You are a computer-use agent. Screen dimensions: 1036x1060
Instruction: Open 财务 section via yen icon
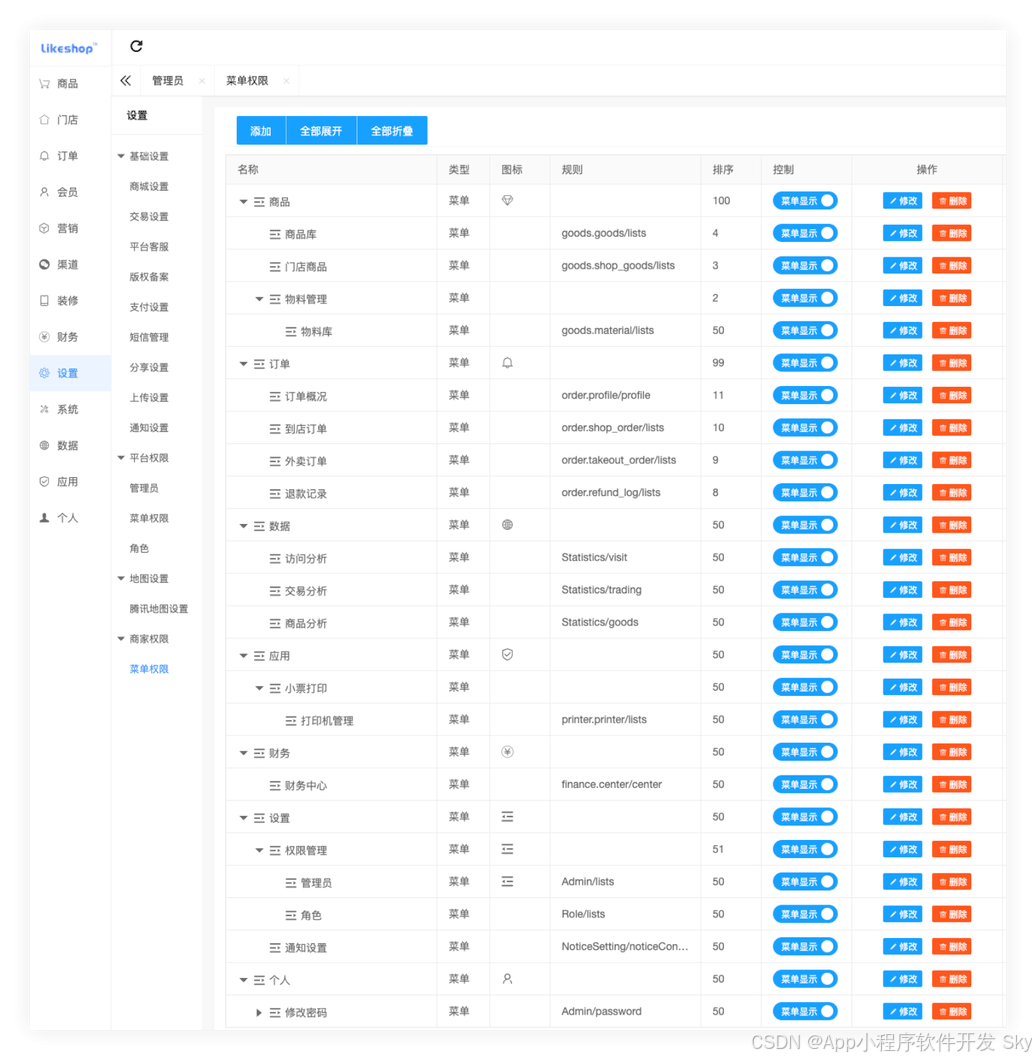click(x=45, y=337)
